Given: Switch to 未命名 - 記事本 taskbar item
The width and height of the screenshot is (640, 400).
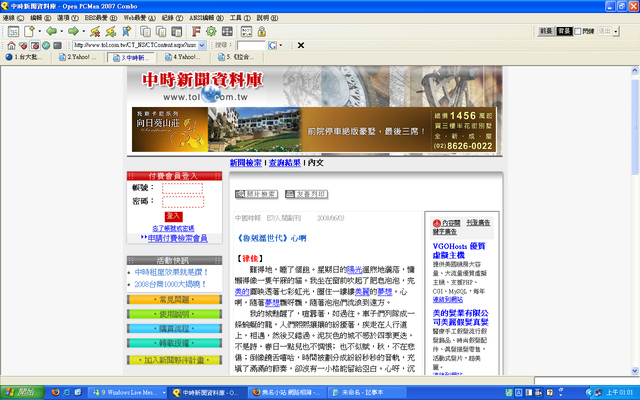Looking at the screenshot, I should point(367,392).
